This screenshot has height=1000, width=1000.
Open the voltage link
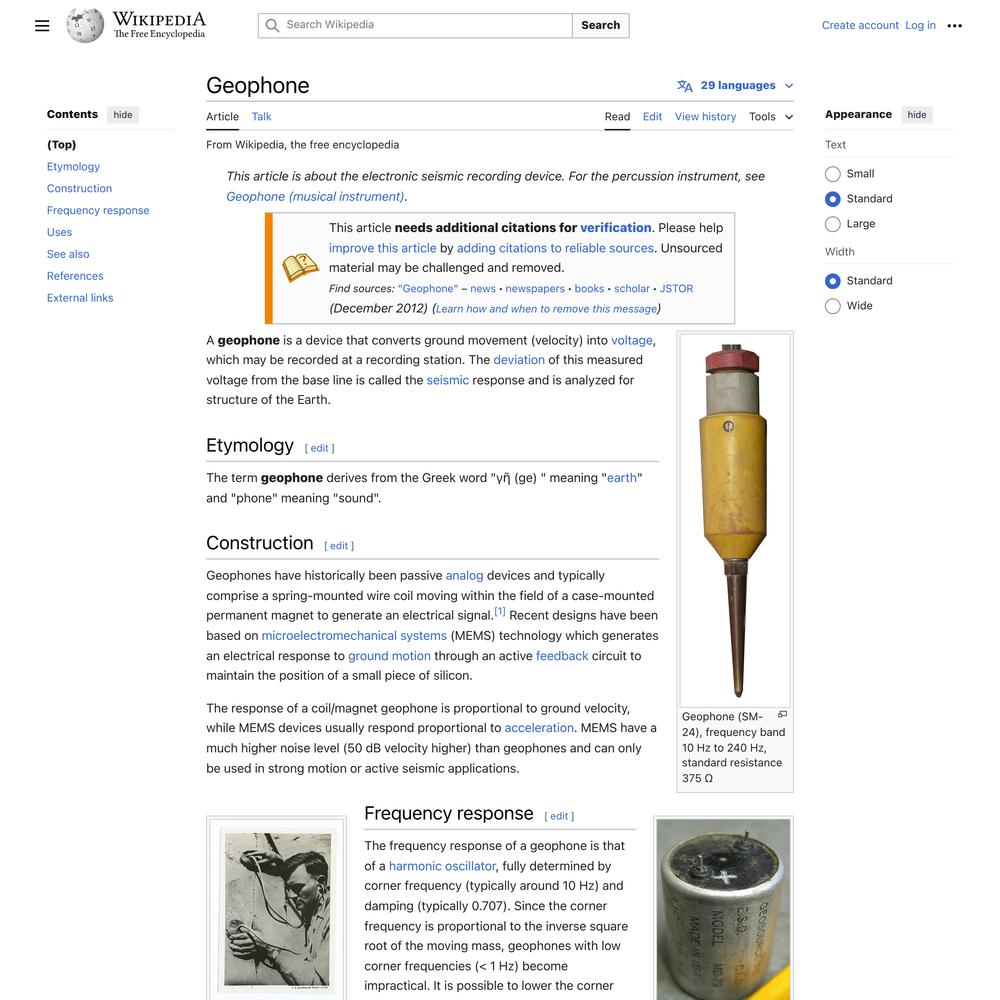631,341
